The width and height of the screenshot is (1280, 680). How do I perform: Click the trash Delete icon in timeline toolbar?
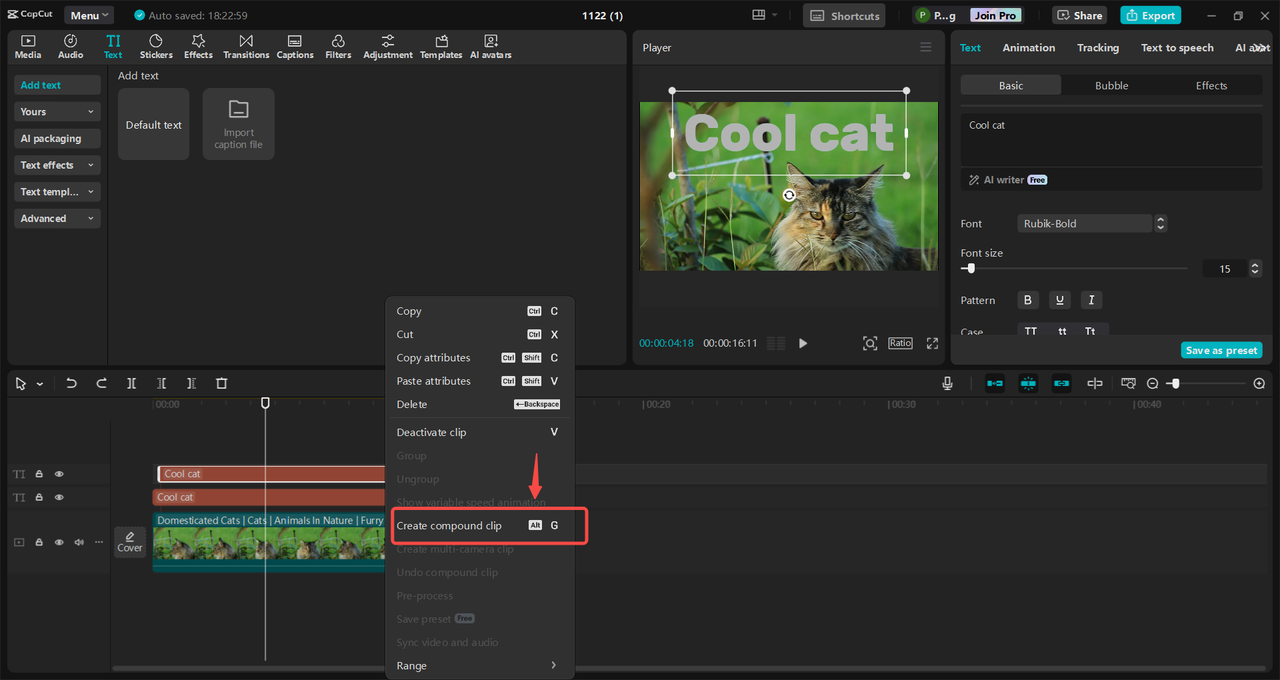coord(222,383)
